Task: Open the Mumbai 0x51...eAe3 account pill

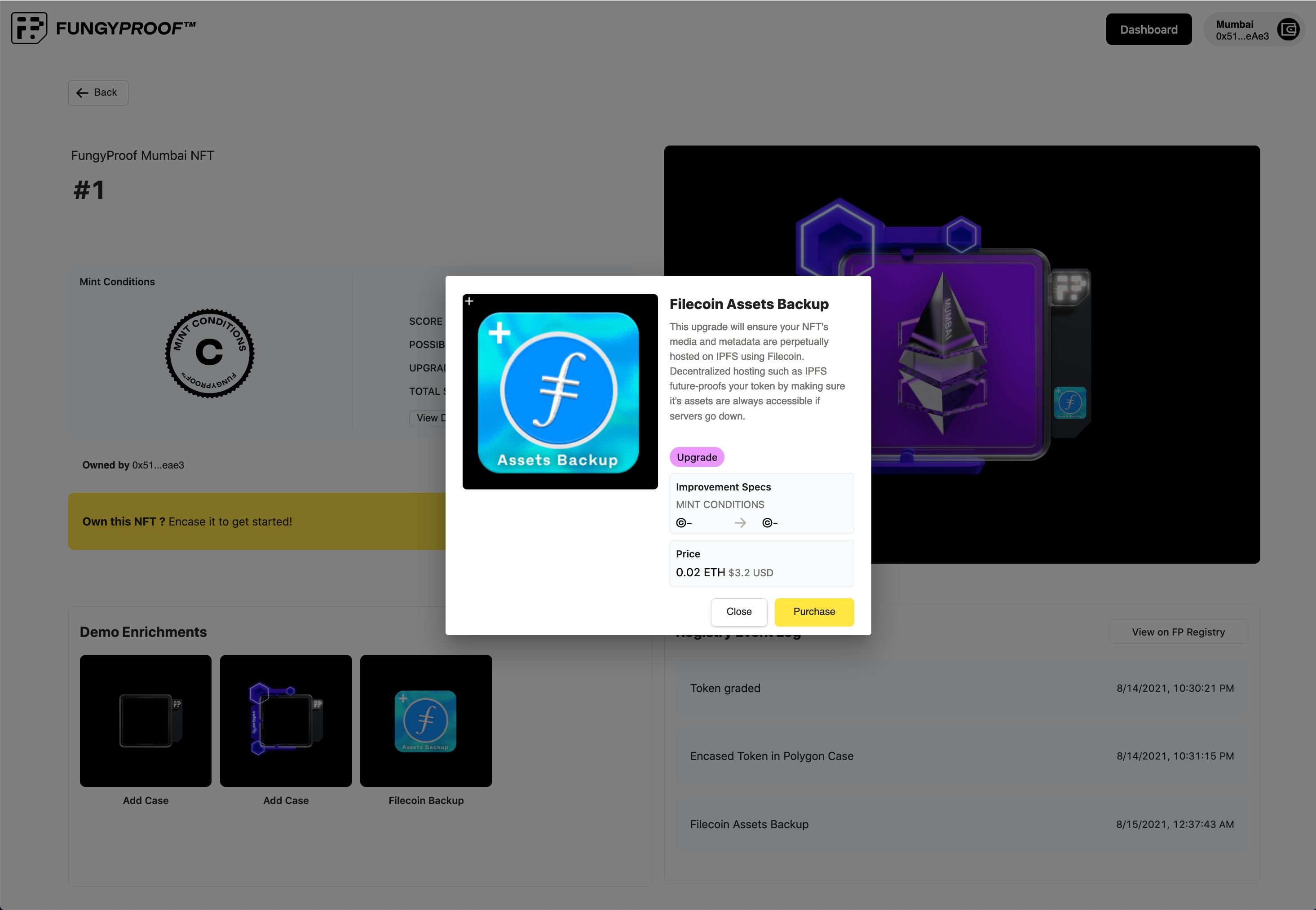Action: click(x=1254, y=30)
